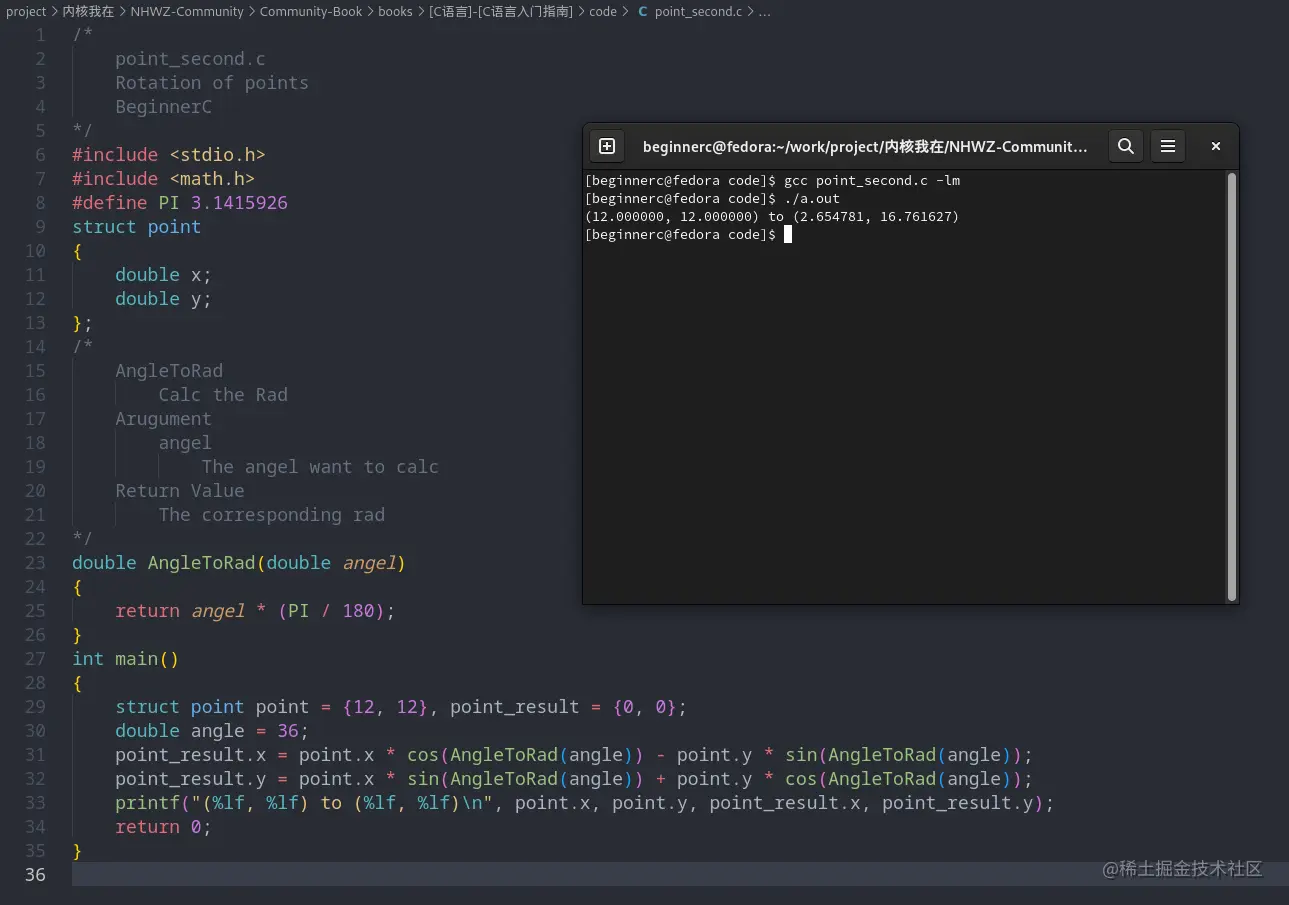Screen dimensions: 1289x905
Task: Click 'point_result.x' assignment on line 31
Action: pyautogui.click(x=573, y=755)
